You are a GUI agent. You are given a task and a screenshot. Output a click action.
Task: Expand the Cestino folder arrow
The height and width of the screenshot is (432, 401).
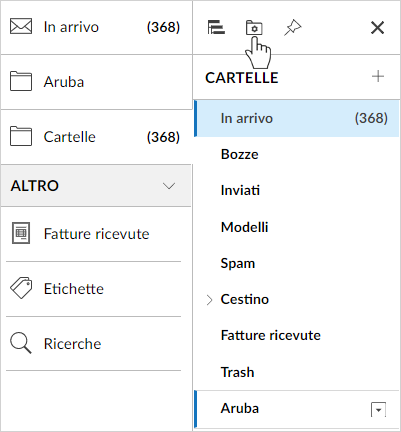tap(209, 300)
